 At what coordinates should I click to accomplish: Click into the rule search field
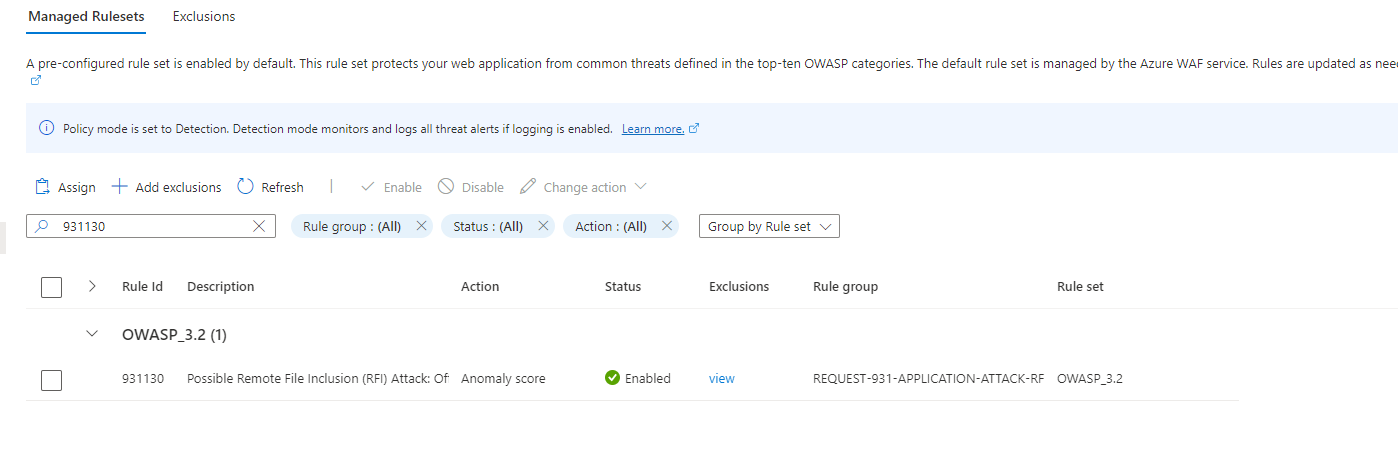pyautogui.click(x=150, y=227)
